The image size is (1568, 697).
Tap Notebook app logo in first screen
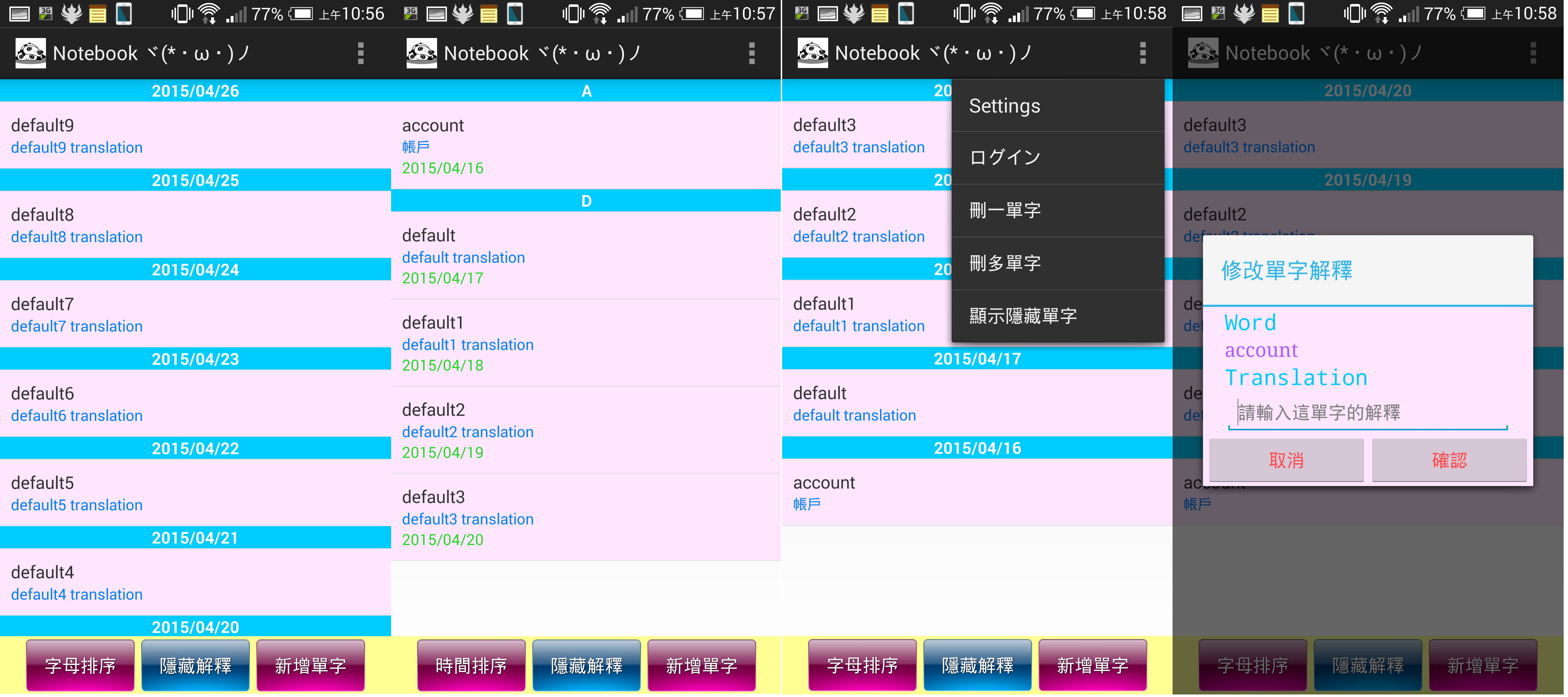coord(30,54)
